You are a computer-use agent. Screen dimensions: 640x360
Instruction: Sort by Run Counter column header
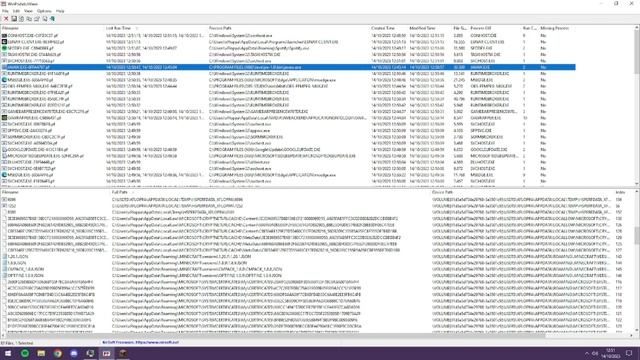click(x=530, y=28)
